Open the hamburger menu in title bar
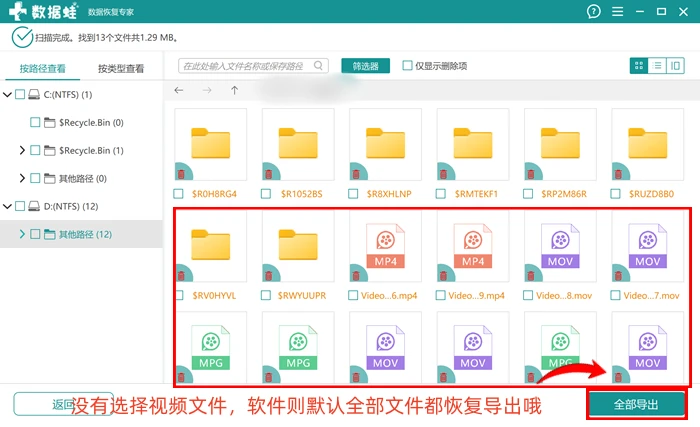The height and width of the screenshot is (427, 700). [617, 12]
